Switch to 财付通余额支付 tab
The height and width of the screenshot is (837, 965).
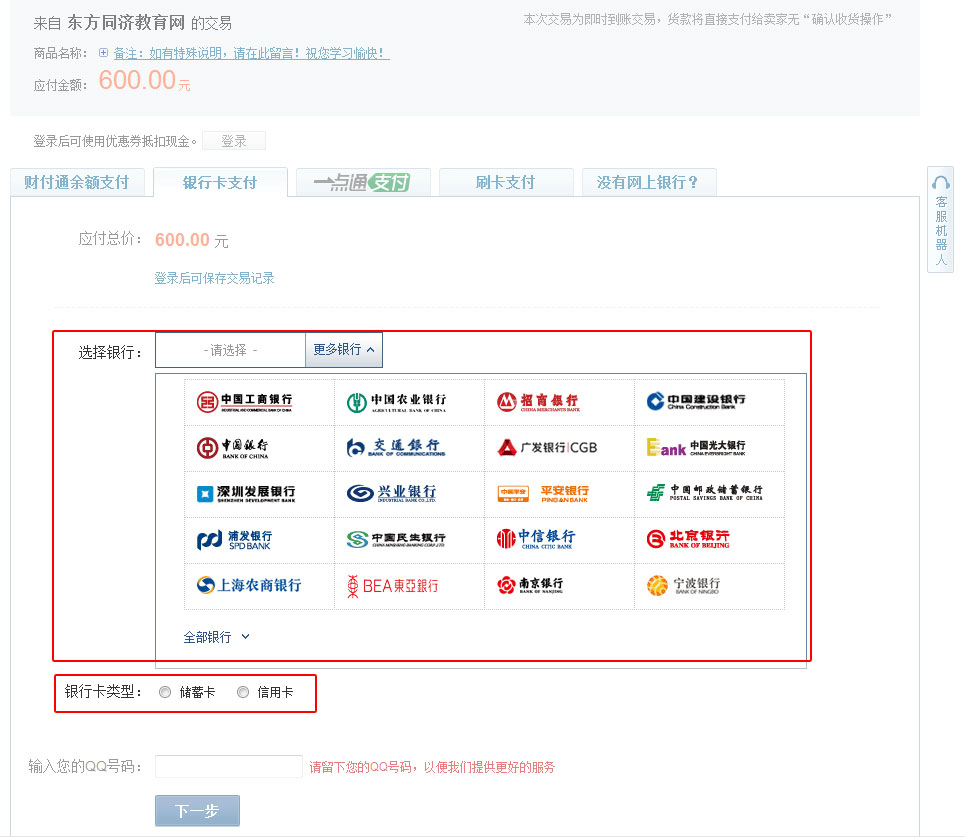77,182
